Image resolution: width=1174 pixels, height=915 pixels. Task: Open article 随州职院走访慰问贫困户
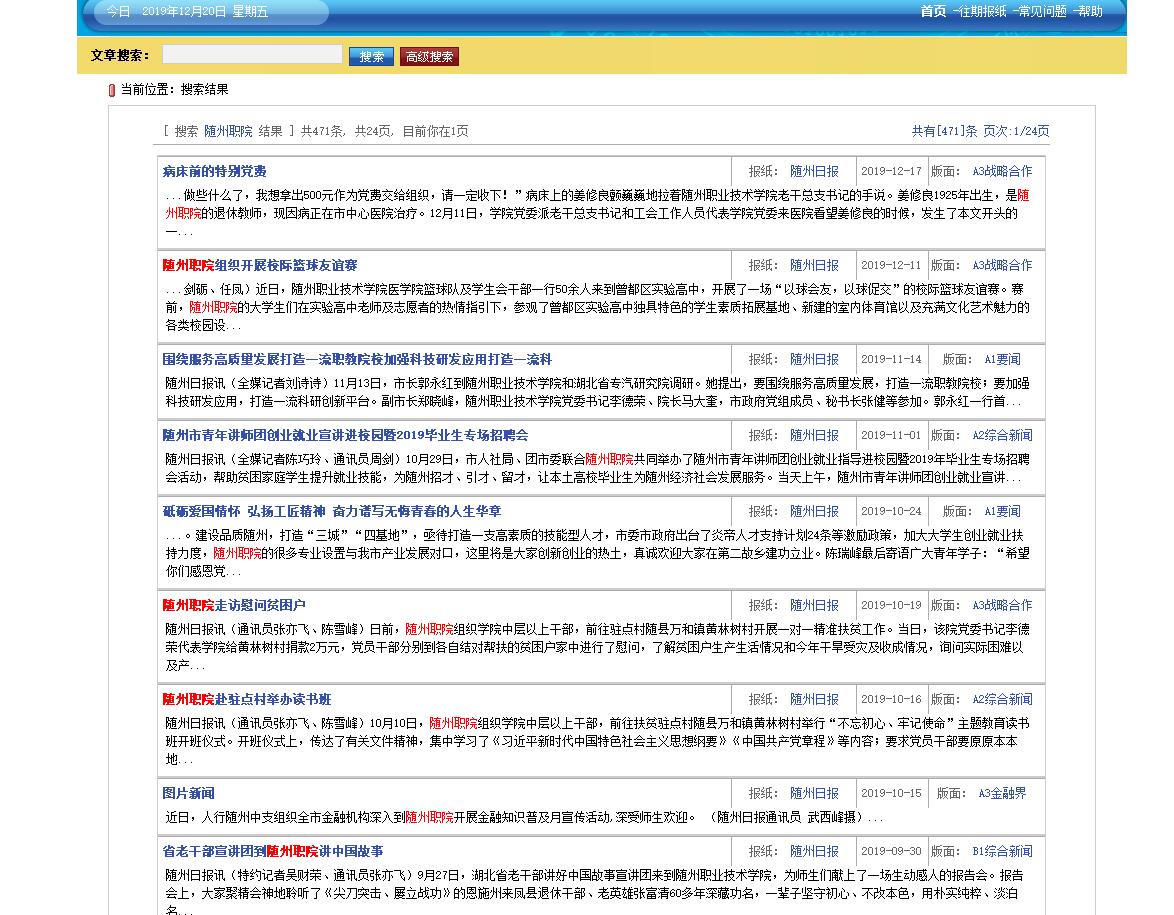click(234, 606)
